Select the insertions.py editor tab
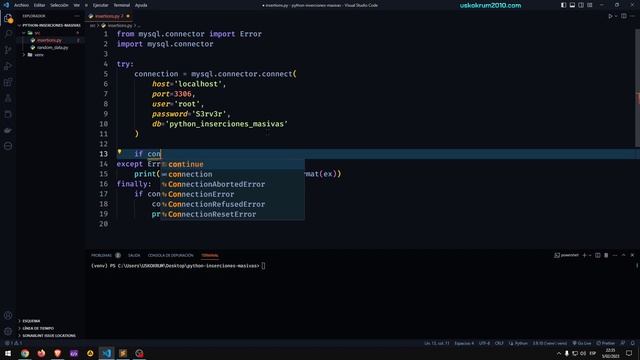 (x=109, y=16)
